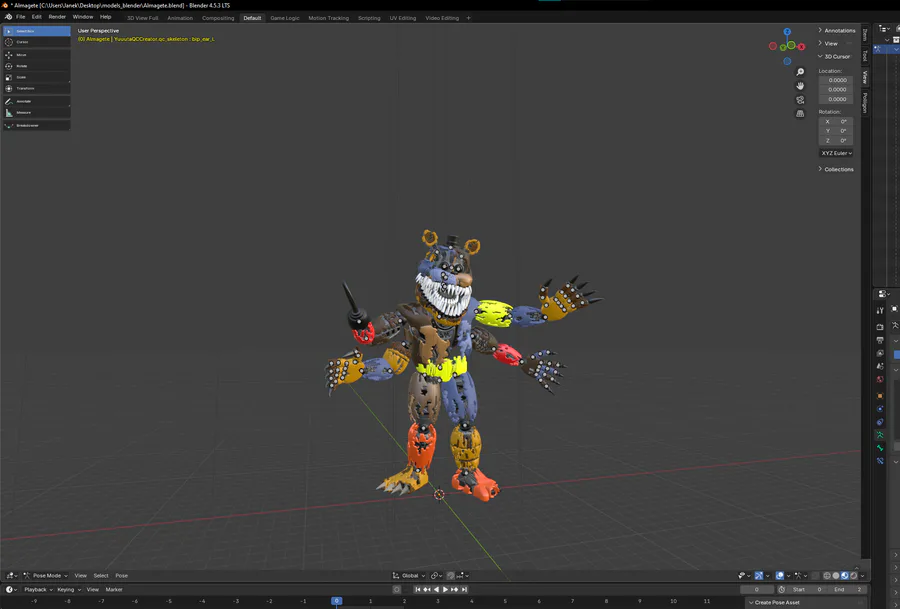Switch to the Scripting workspace tab

(x=369, y=18)
